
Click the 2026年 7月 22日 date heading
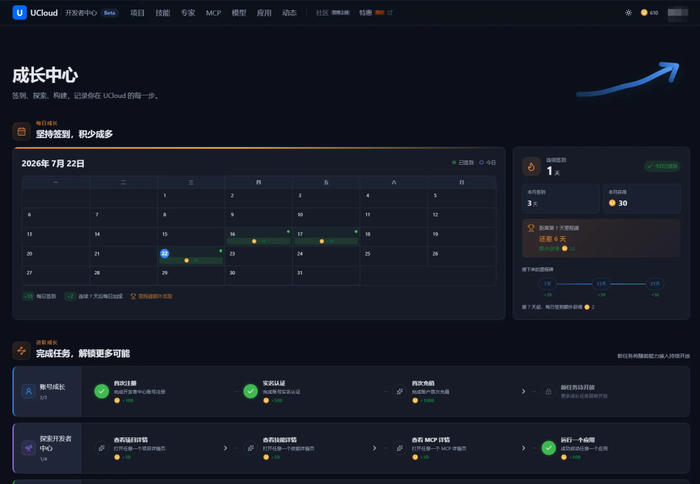coord(53,163)
